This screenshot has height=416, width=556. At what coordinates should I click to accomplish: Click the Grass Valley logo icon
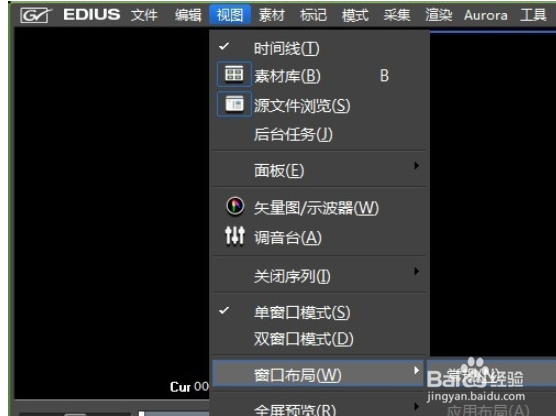pyautogui.click(x=36, y=16)
